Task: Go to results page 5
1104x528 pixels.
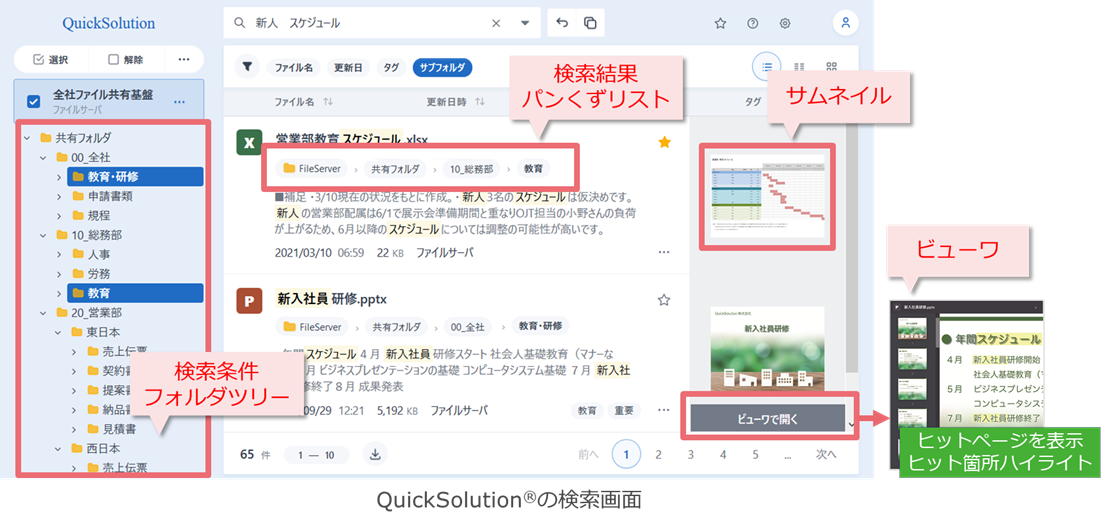Action: click(755, 454)
